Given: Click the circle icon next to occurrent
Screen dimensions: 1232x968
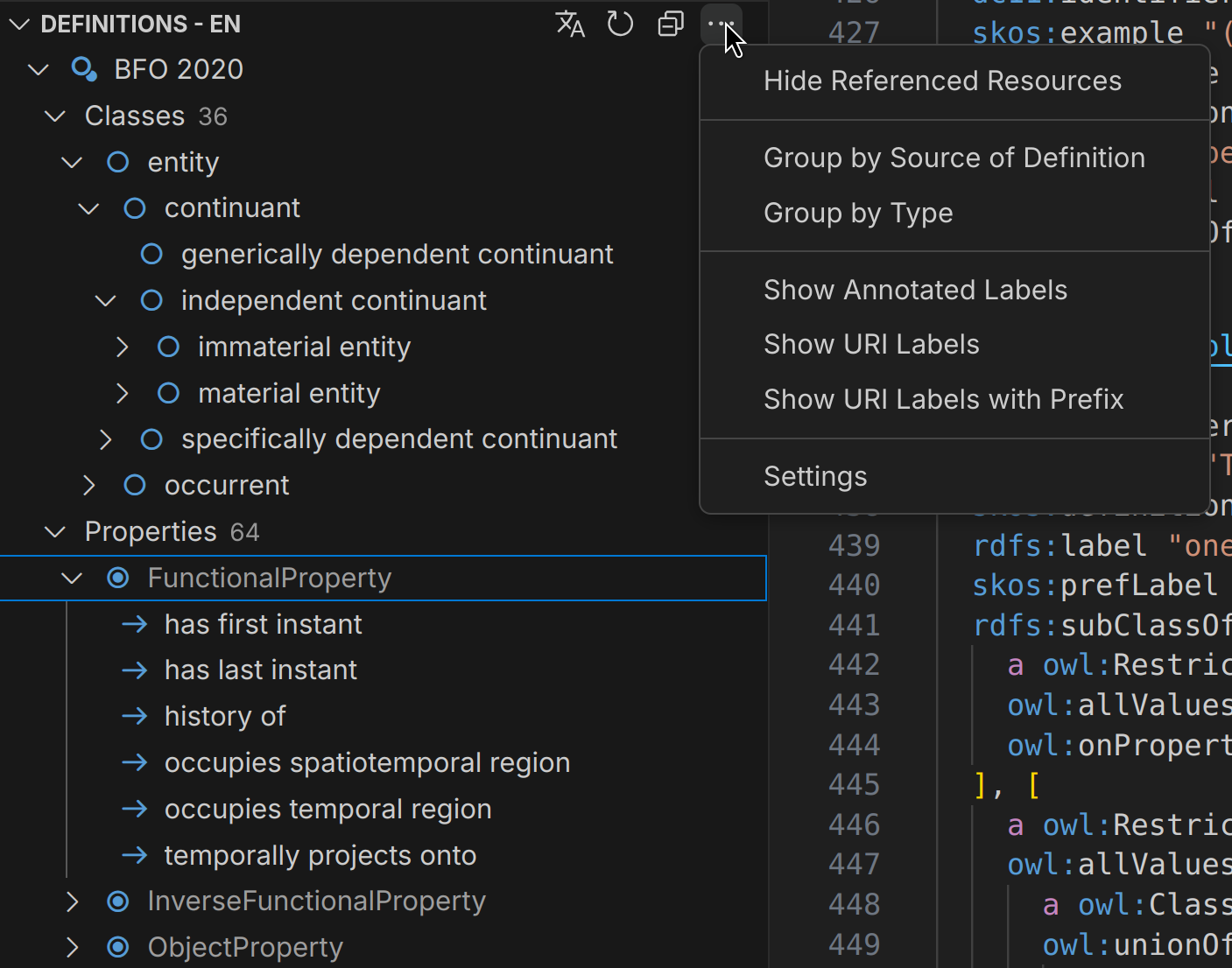Looking at the screenshot, I should [134, 485].
